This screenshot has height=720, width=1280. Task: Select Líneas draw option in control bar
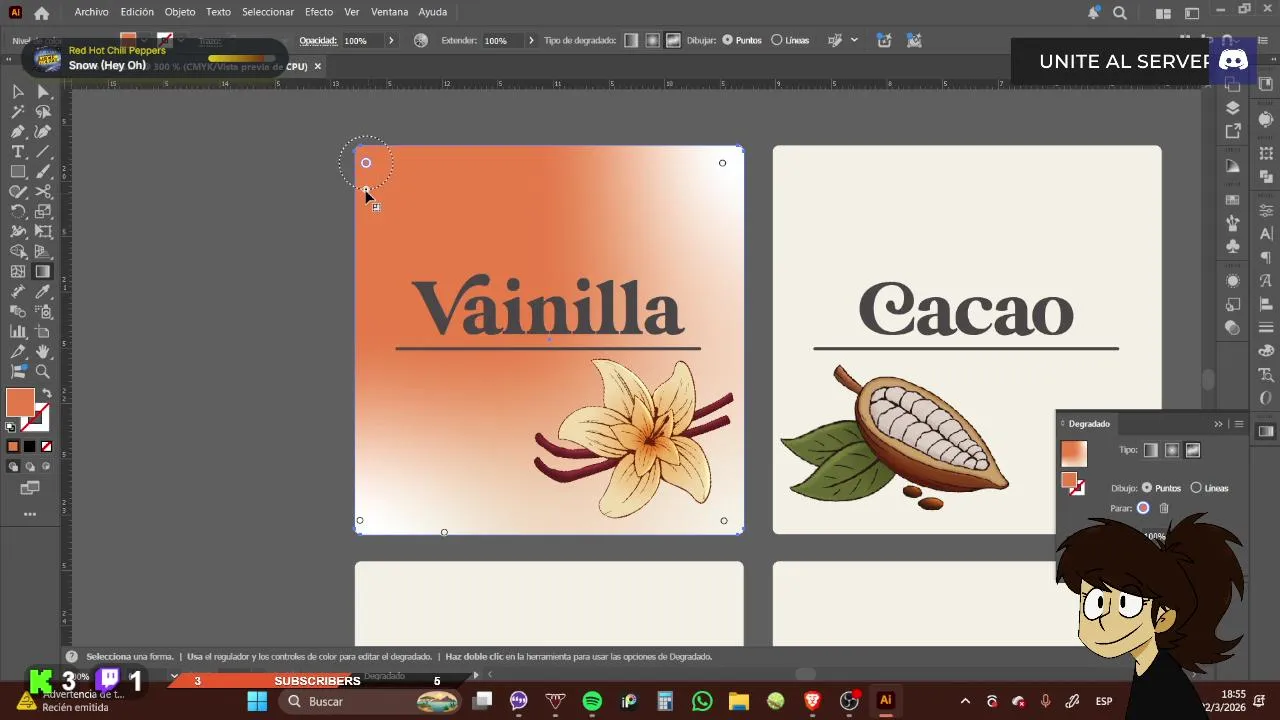pyautogui.click(x=790, y=40)
